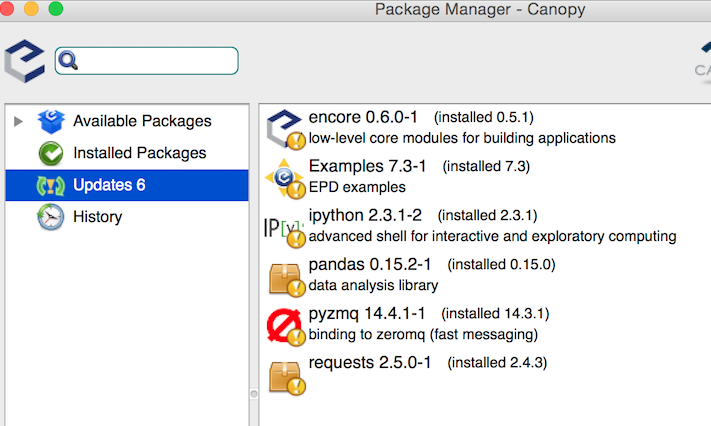Click the Available Packages box icon
711x426 pixels.
pyautogui.click(x=51, y=121)
